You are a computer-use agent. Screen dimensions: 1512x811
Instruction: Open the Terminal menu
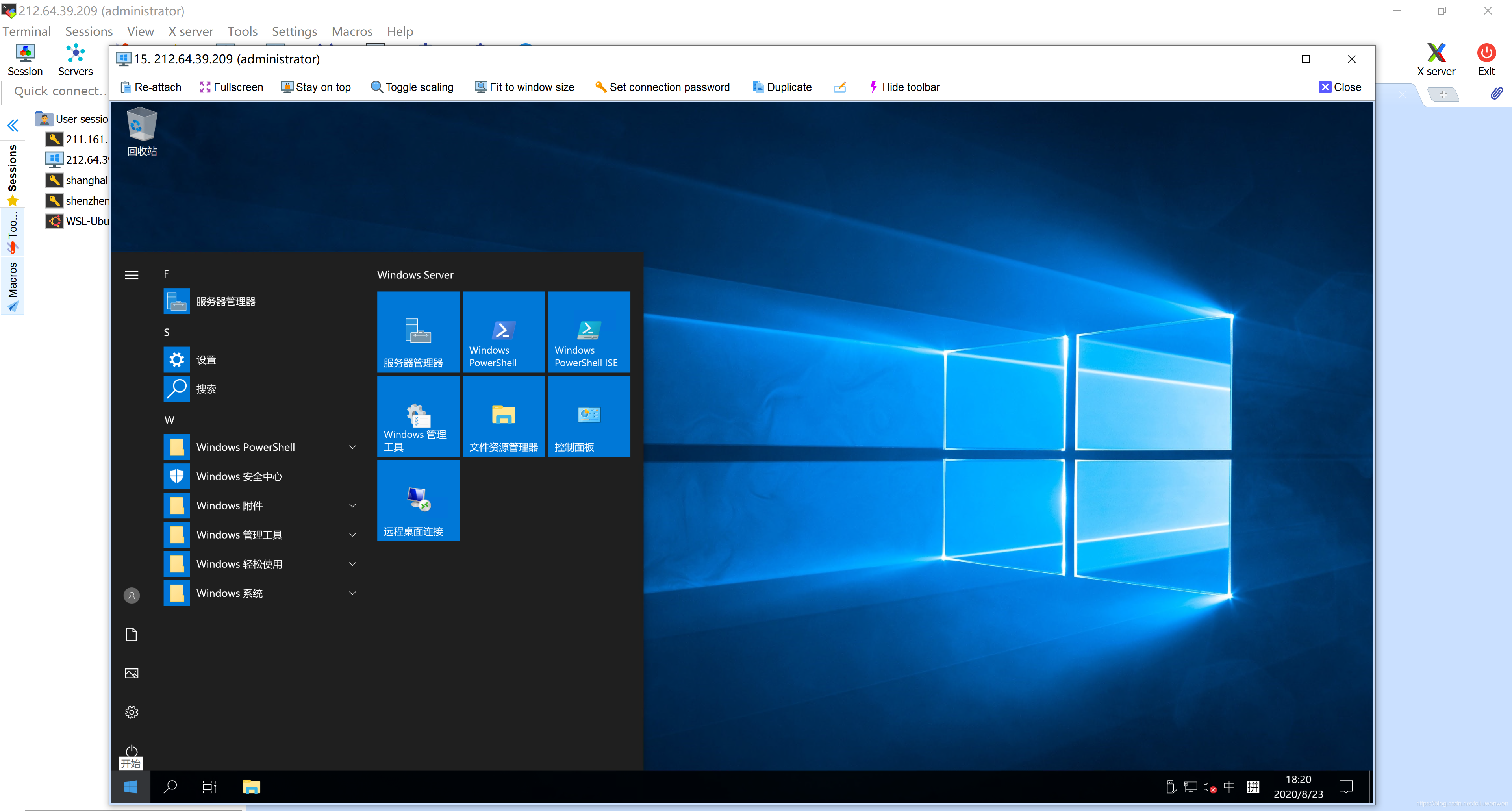pyautogui.click(x=26, y=31)
